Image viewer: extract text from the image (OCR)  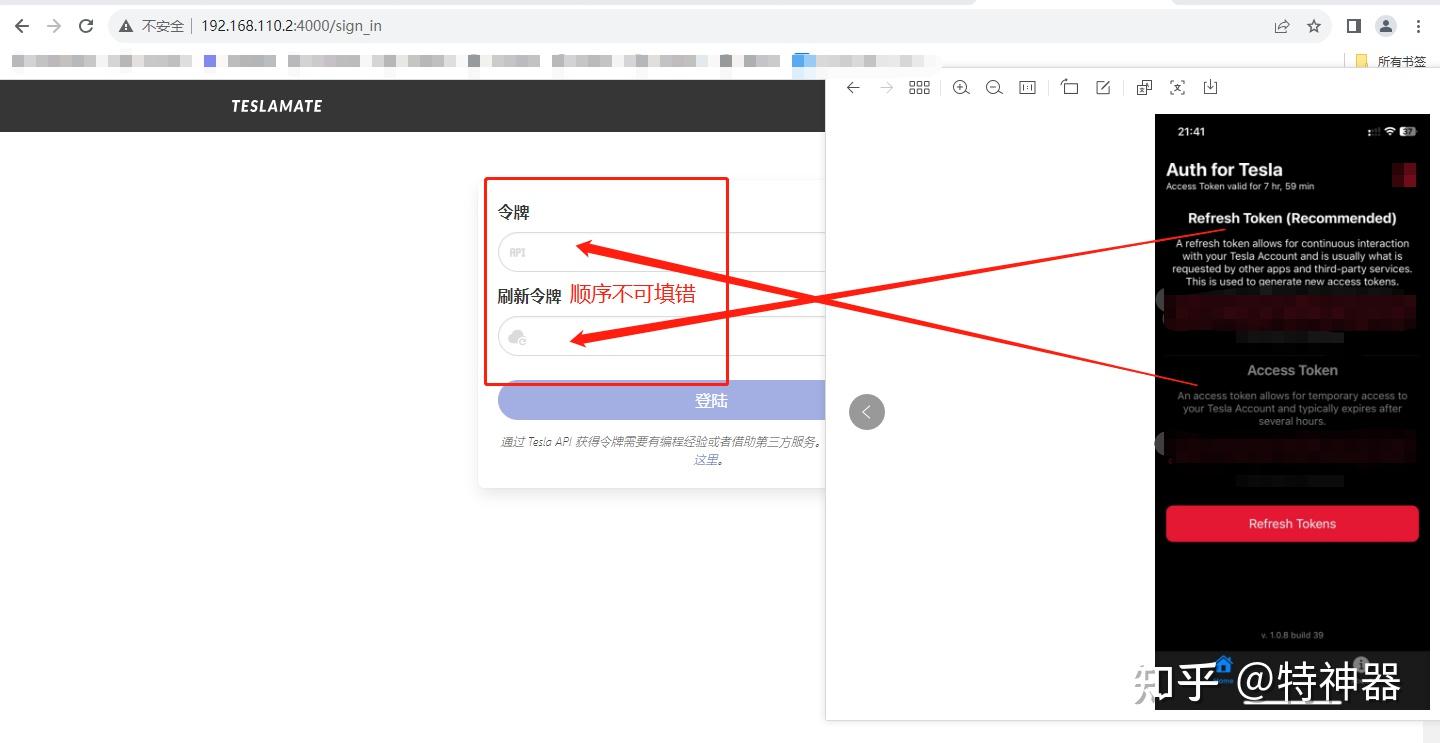(1177, 88)
